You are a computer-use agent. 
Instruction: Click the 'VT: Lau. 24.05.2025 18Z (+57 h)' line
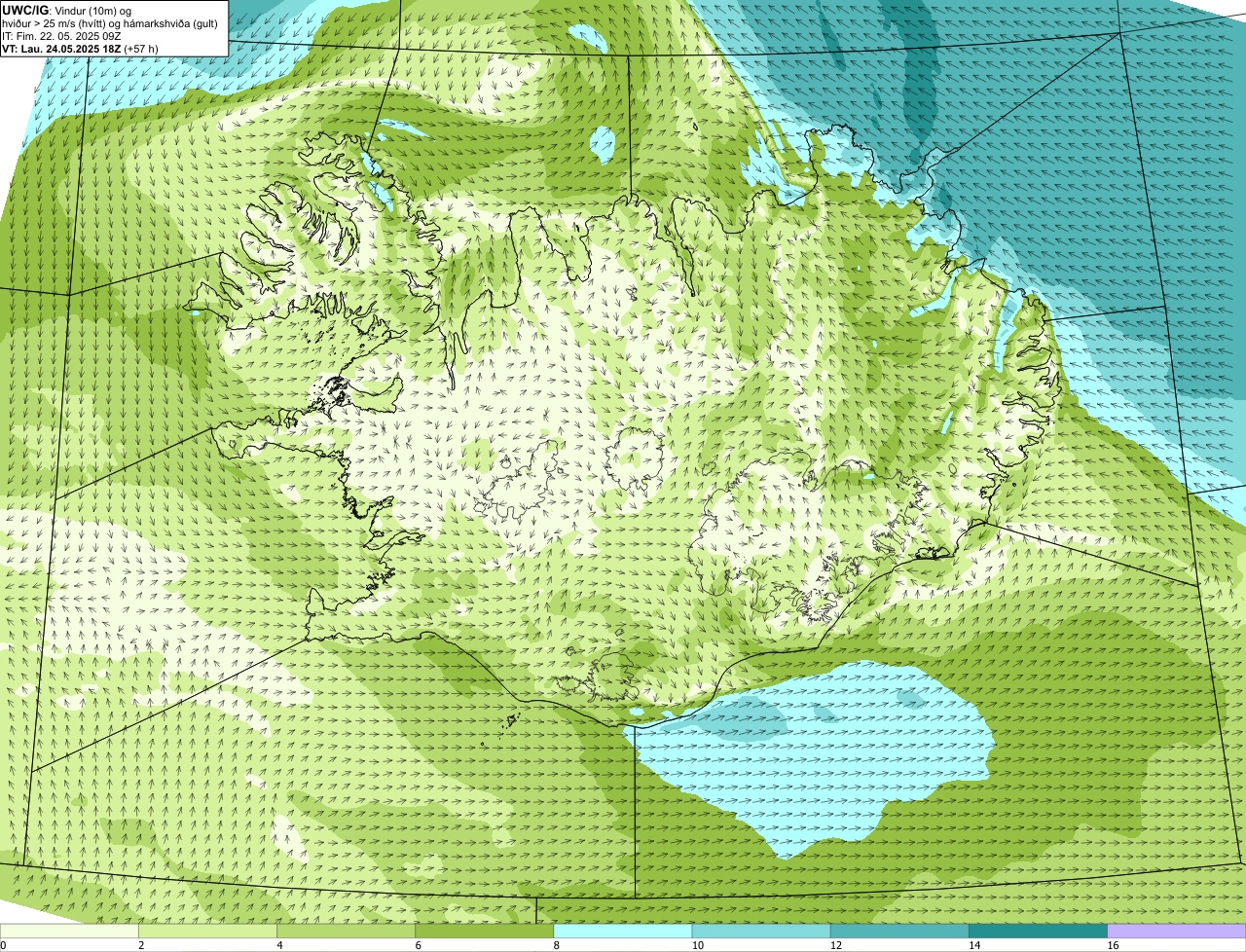(80, 48)
